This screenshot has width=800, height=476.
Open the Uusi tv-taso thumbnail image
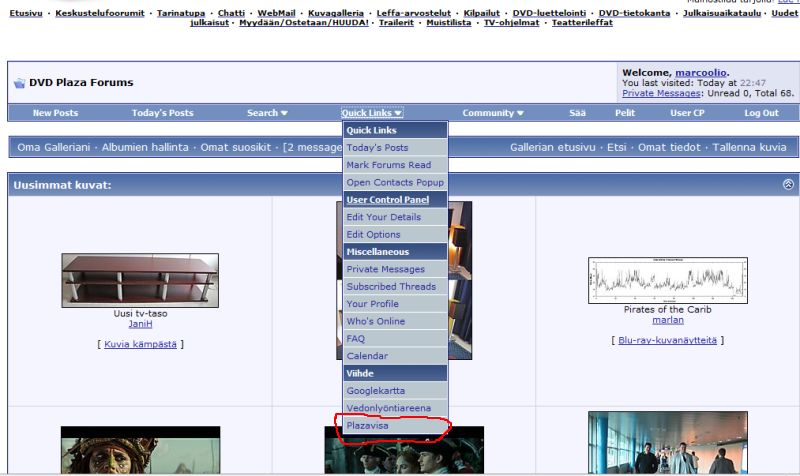(126, 280)
